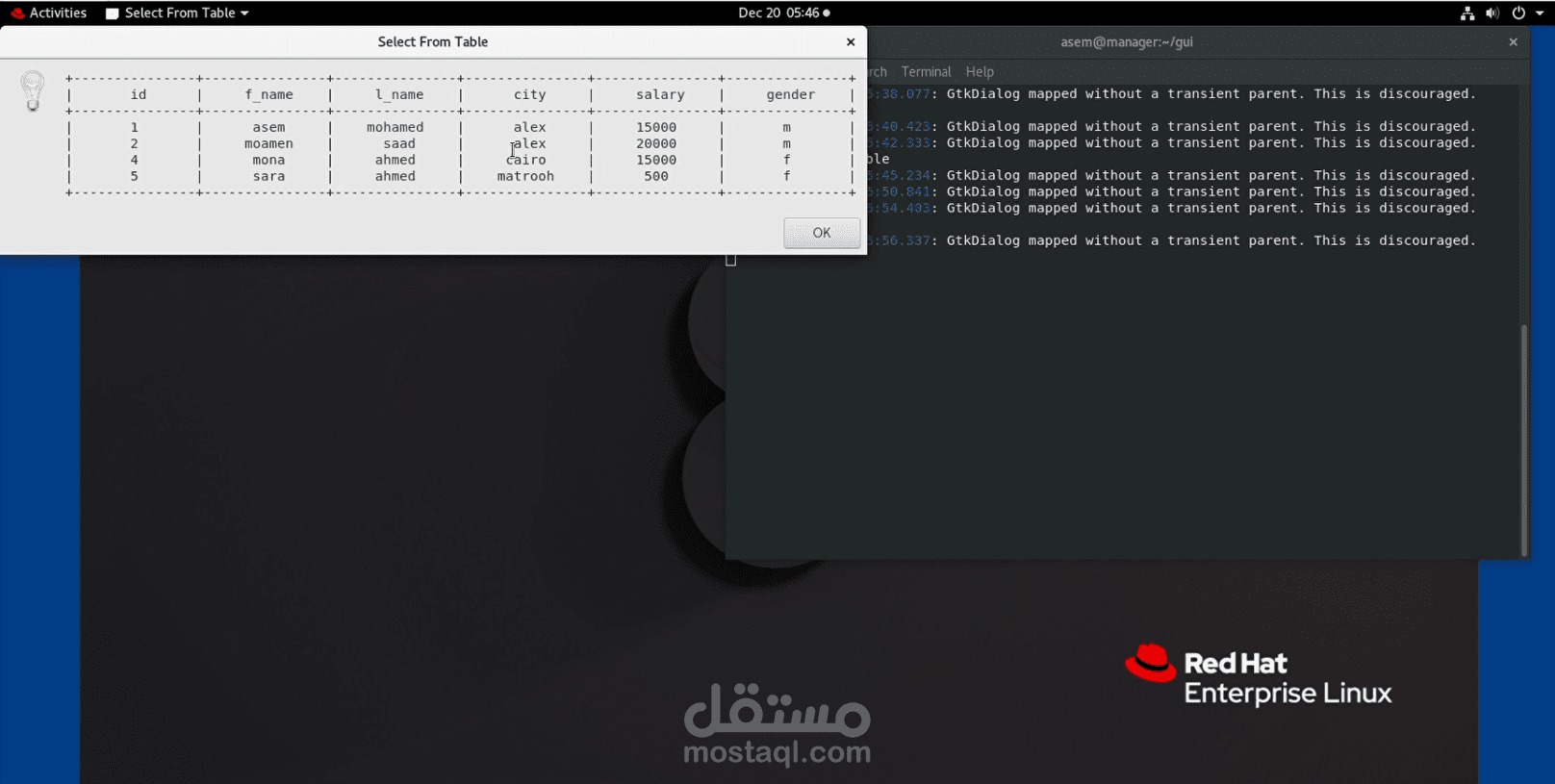1555x784 pixels.
Task: Click the city value 'cairo'
Action: (525, 160)
